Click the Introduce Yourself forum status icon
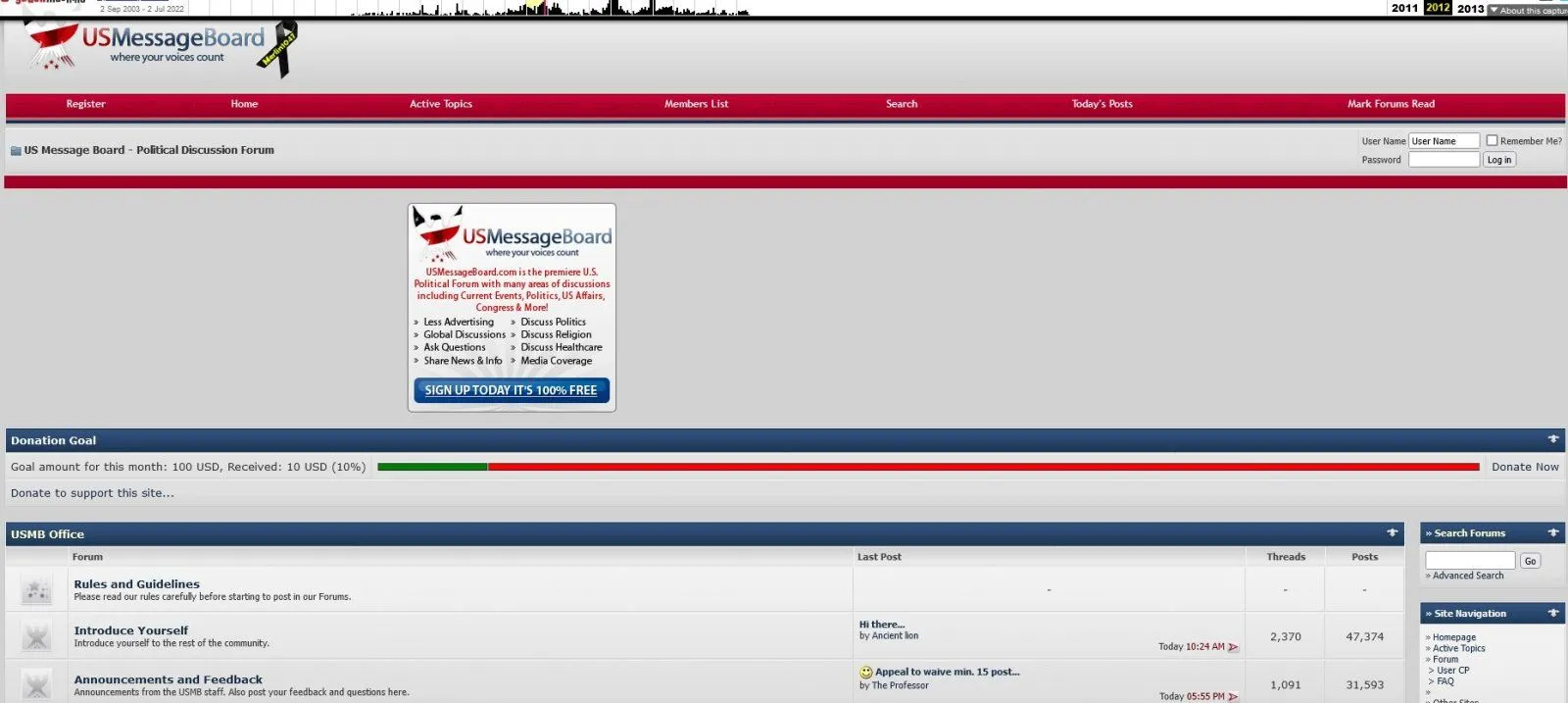Image resolution: width=1568 pixels, height=703 pixels. (36, 637)
